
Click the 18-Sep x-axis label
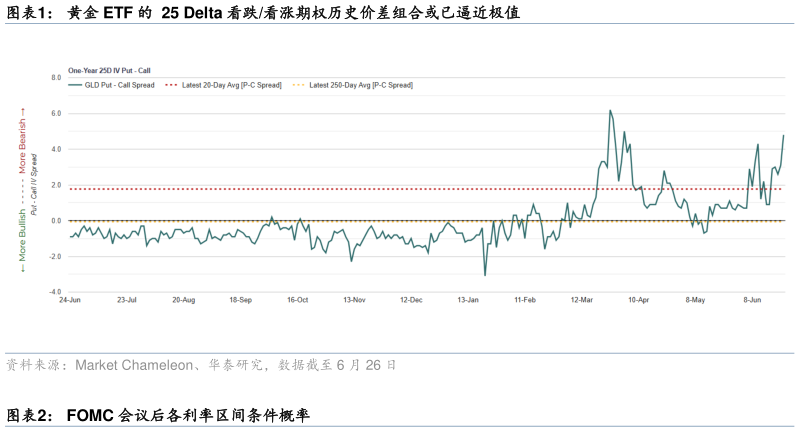pyautogui.click(x=240, y=300)
